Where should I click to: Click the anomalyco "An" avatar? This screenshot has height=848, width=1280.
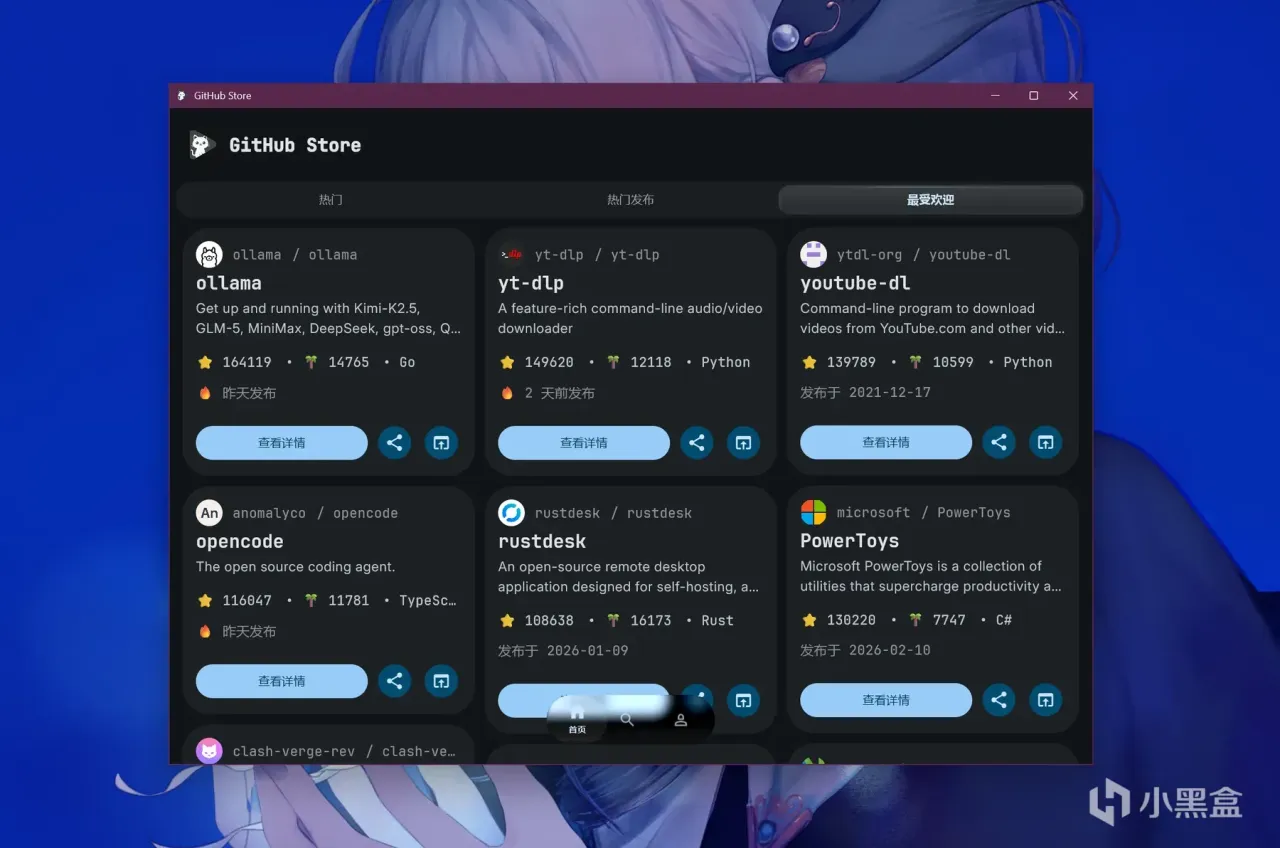tap(209, 513)
